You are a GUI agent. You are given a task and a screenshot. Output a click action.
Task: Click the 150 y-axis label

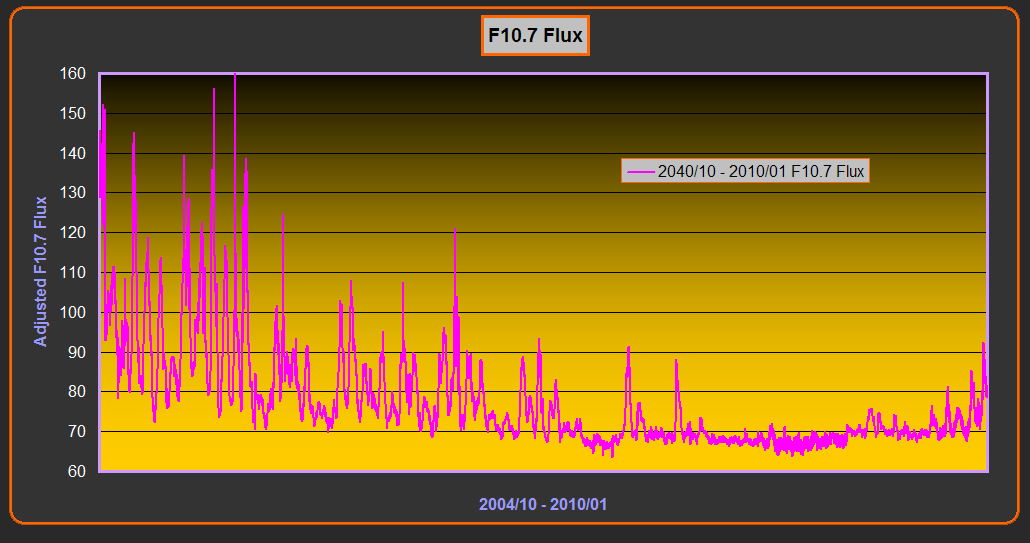tap(73, 114)
